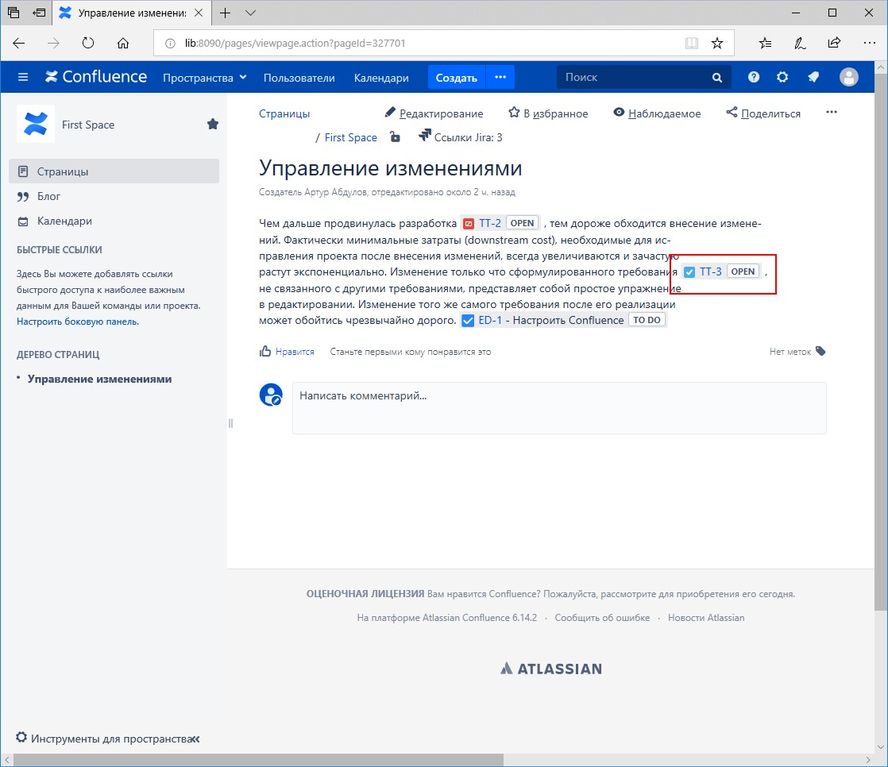888x767 pixels.
Task: Open set-aside tabs icon
Action: [13, 12]
